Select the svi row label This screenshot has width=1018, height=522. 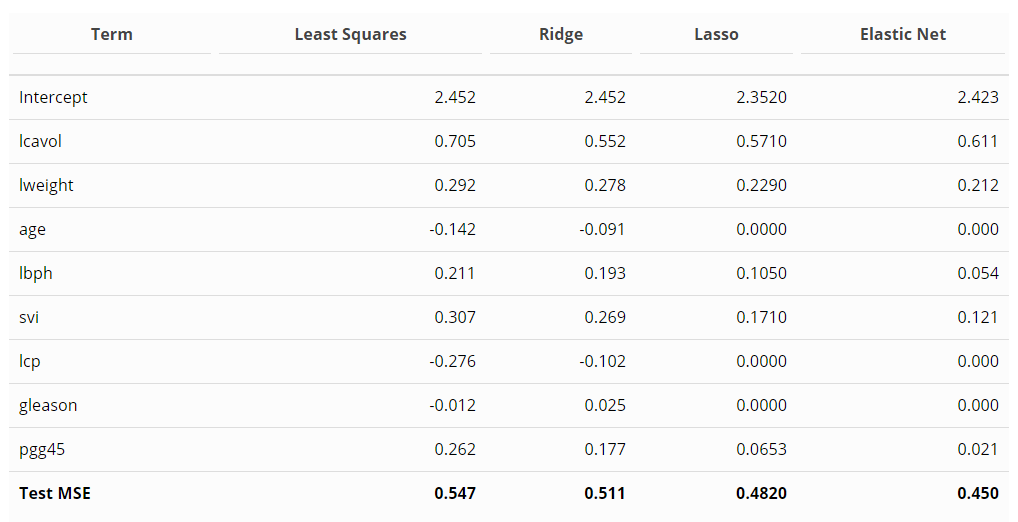[x=29, y=317]
